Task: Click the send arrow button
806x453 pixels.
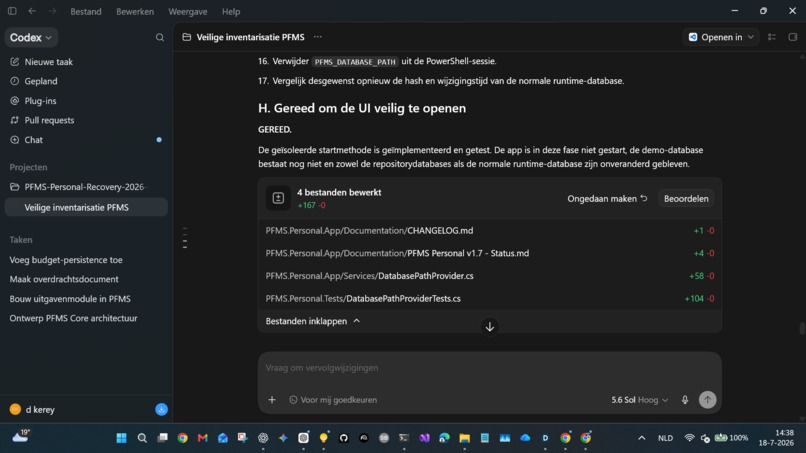Action: pos(707,400)
